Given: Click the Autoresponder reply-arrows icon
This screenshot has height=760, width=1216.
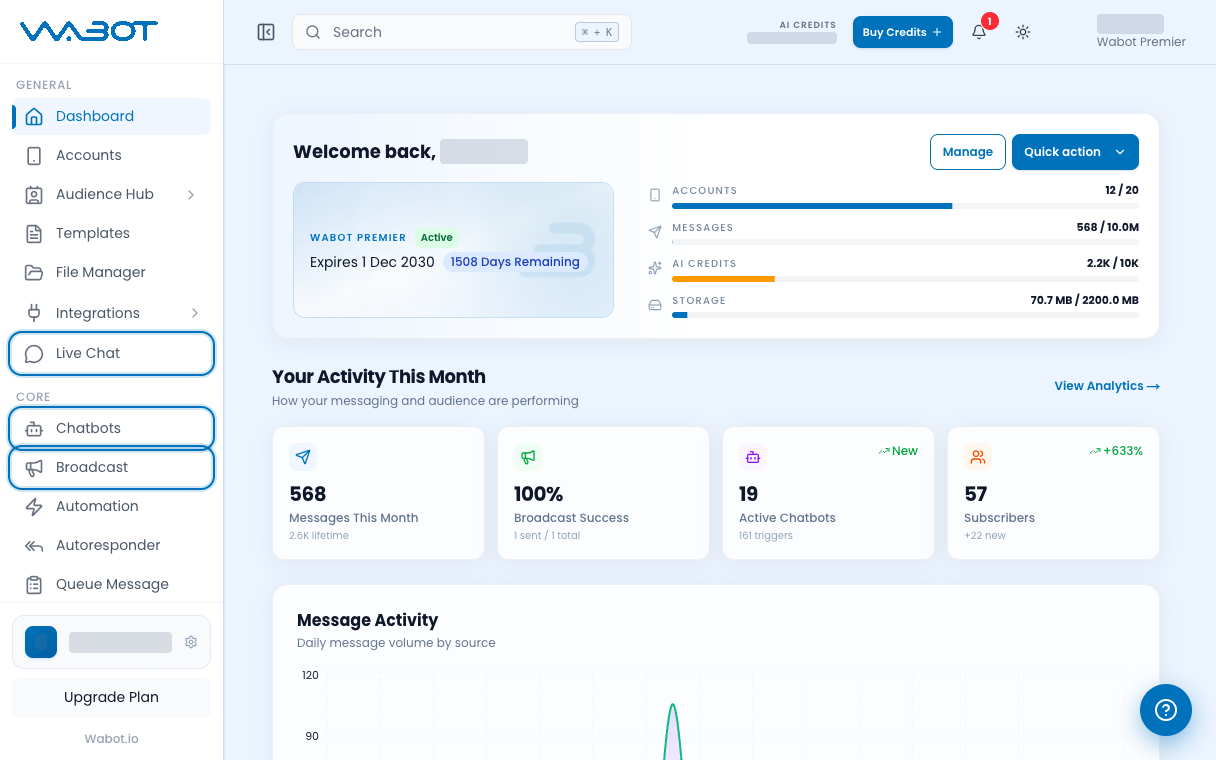Looking at the screenshot, I should point(34,545).
